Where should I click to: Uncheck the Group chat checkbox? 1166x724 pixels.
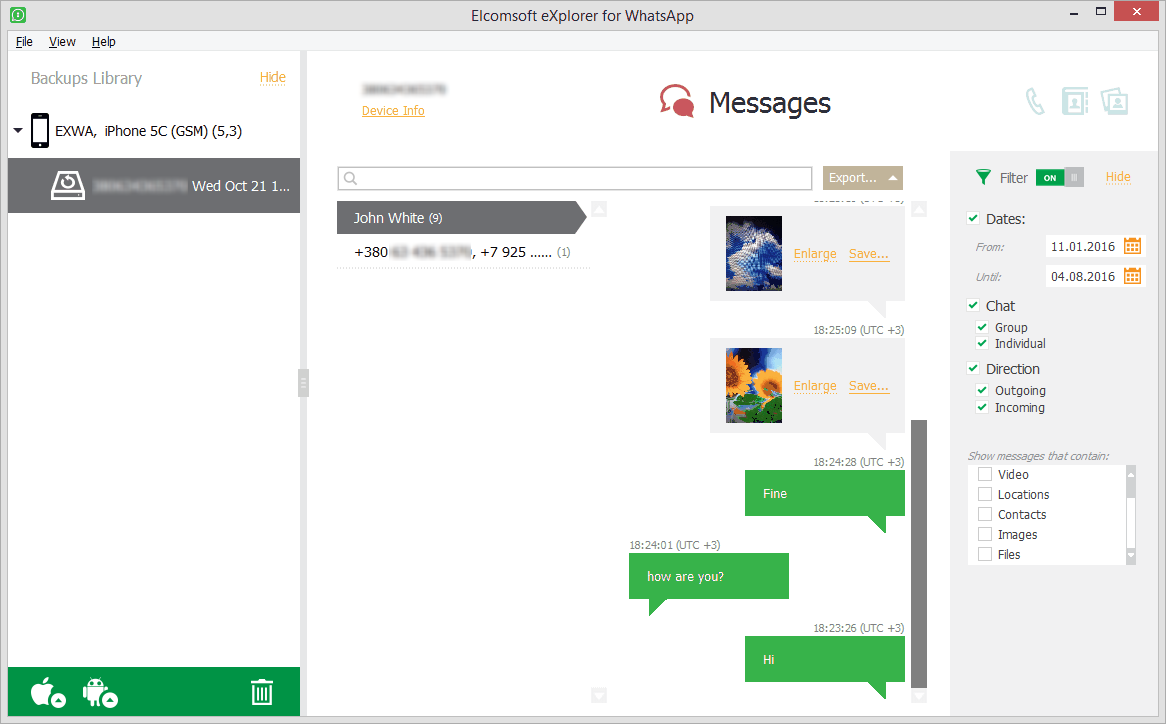tap(982, 327)
